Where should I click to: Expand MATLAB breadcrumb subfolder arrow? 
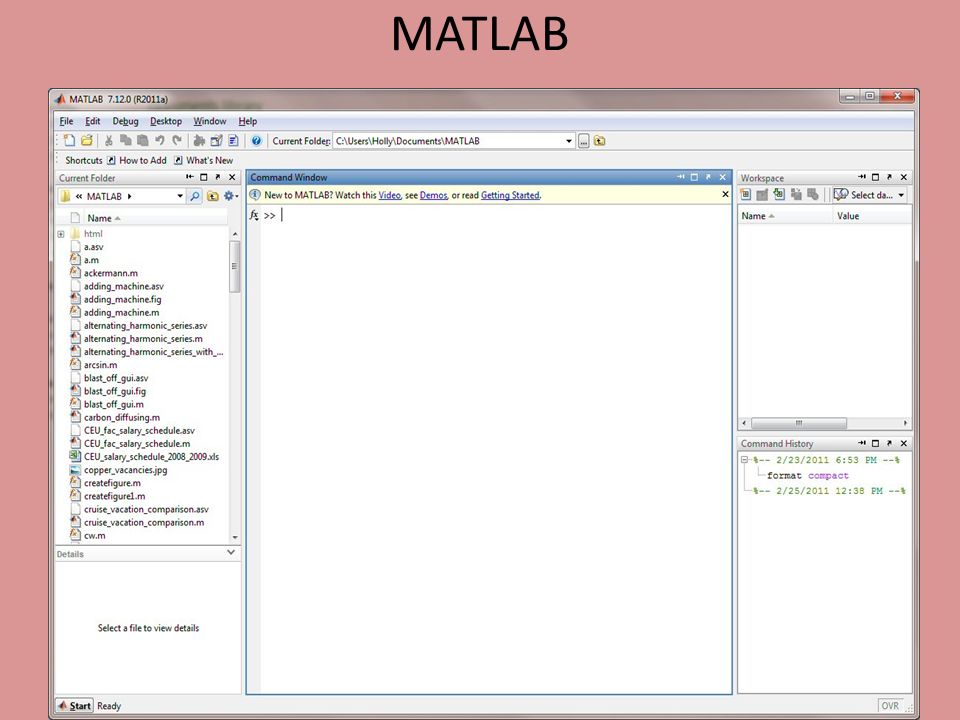pos(129,197)
